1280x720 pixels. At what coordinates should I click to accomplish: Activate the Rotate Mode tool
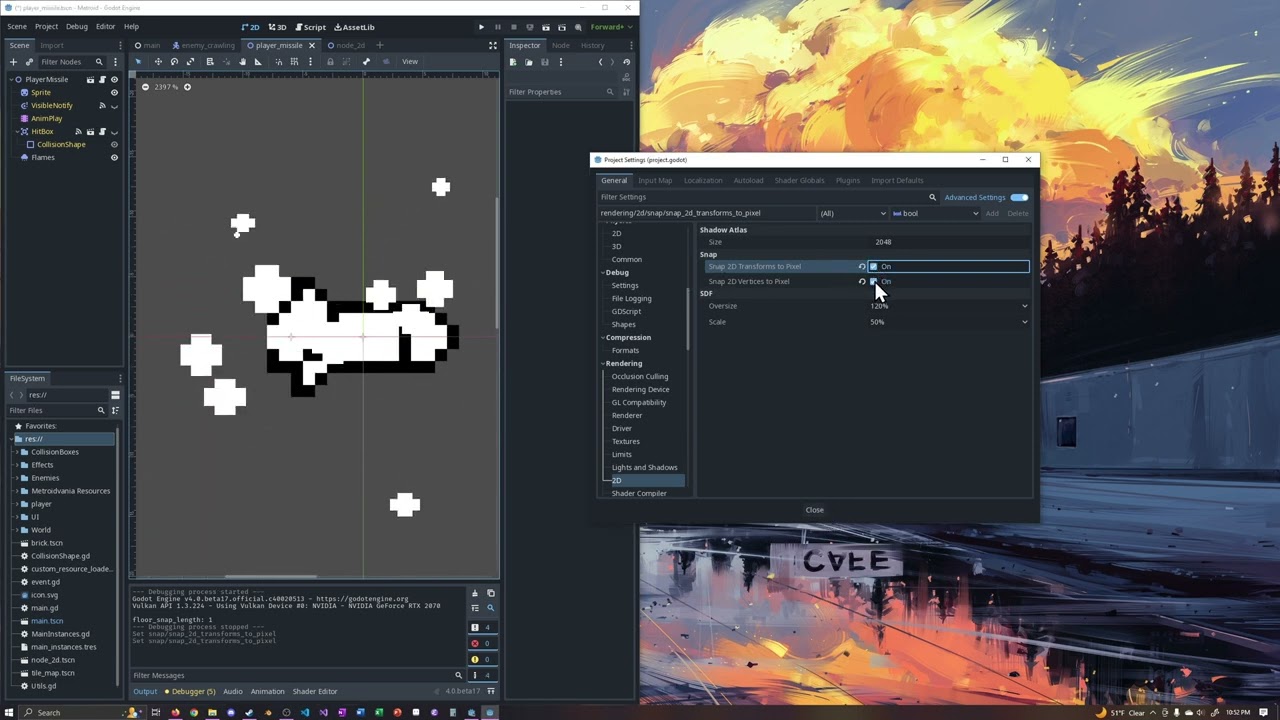(174, 62)
